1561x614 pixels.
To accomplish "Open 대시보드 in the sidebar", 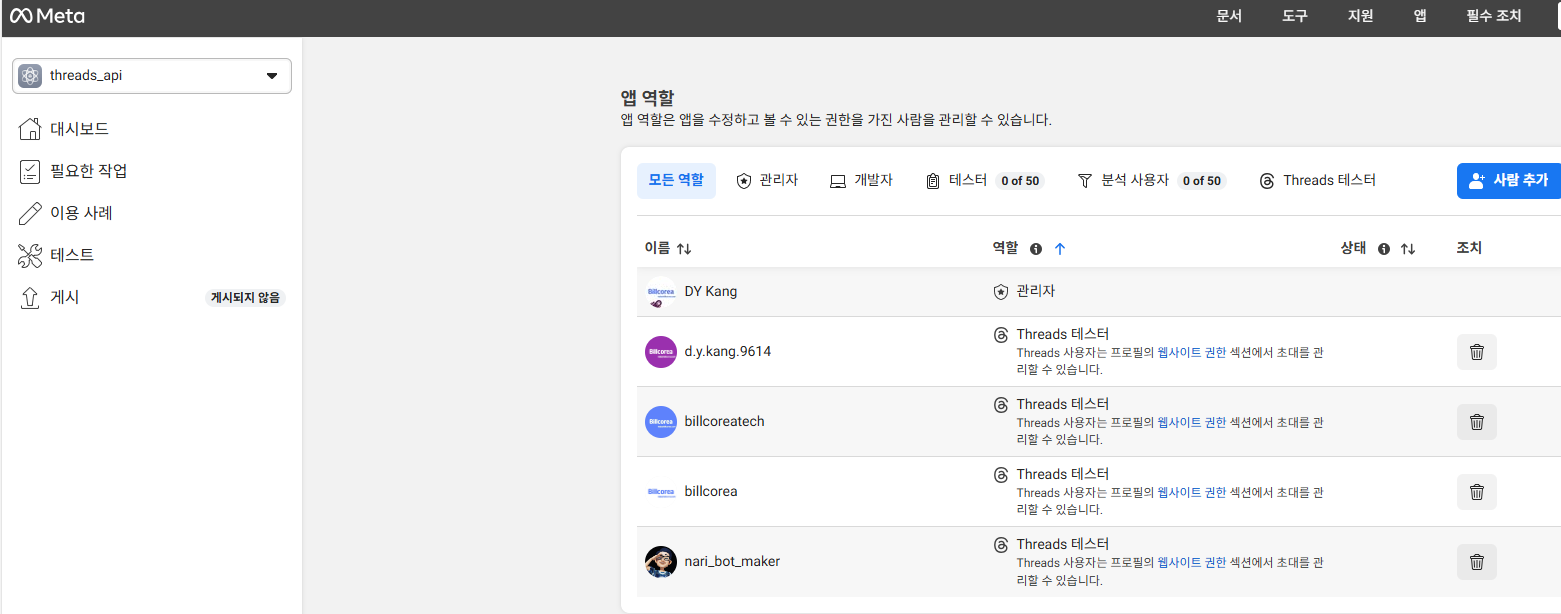I will click(x=79, y=129).
